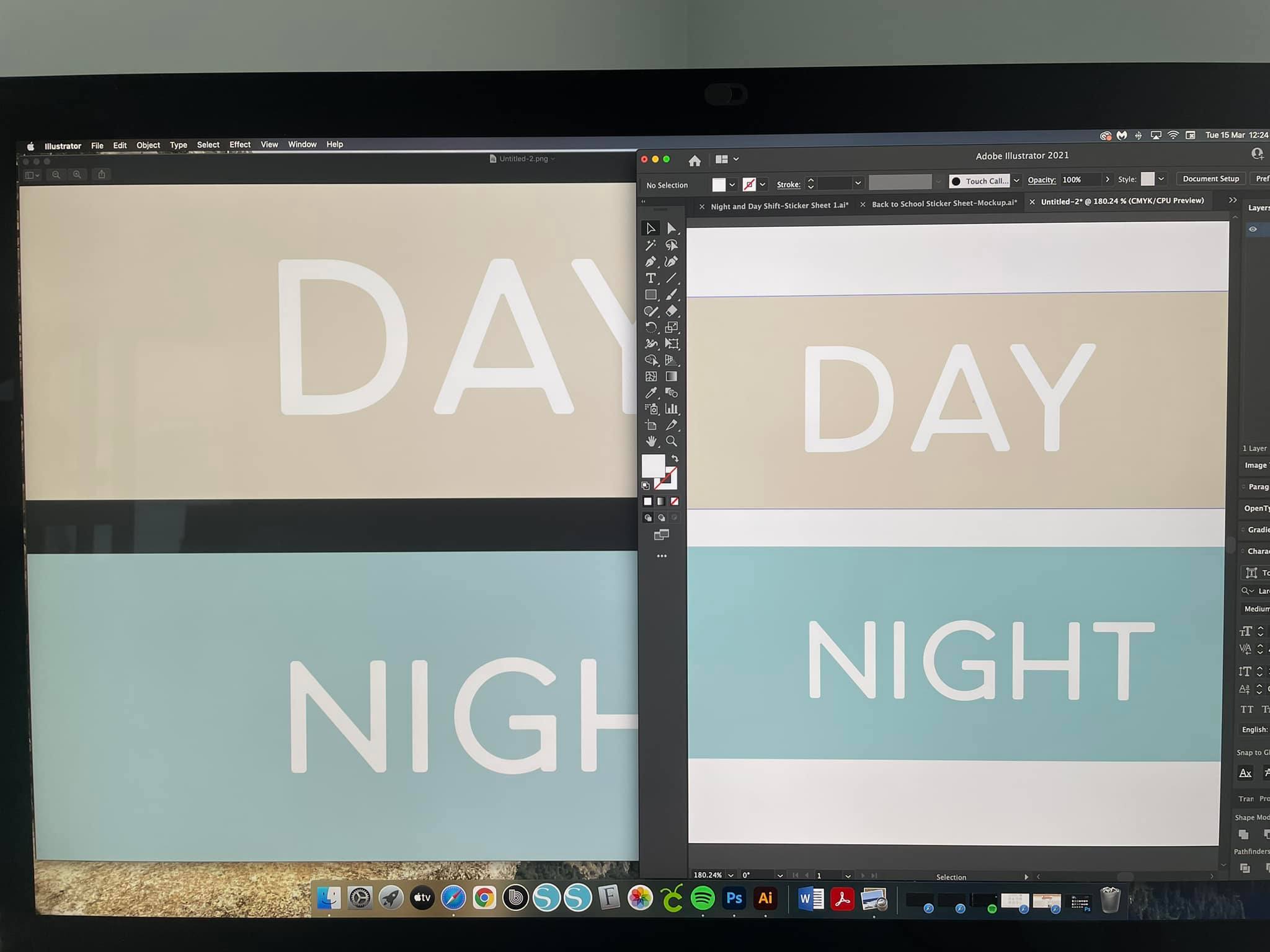Viewport: 1270px width, 952px height.
Task: Enable Draw Normal mode
Action: [x=648, y=518]
